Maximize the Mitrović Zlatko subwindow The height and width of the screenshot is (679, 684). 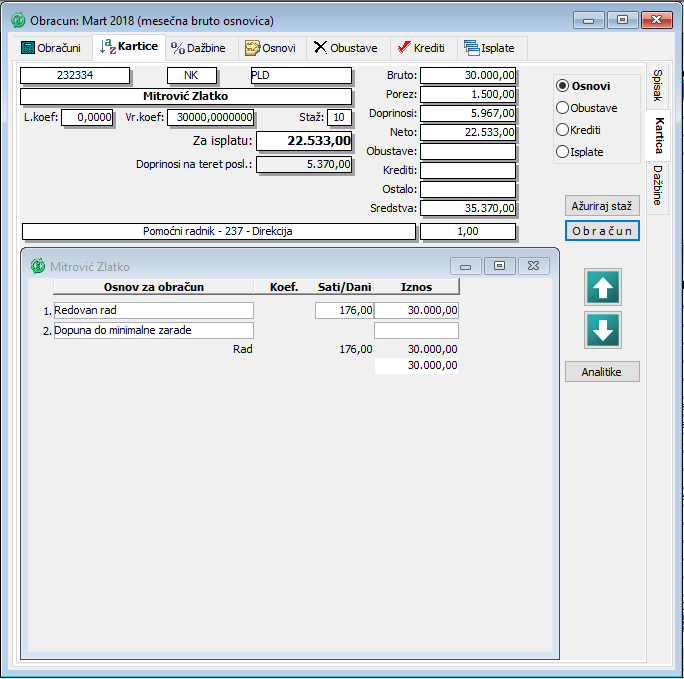[499, 266]
